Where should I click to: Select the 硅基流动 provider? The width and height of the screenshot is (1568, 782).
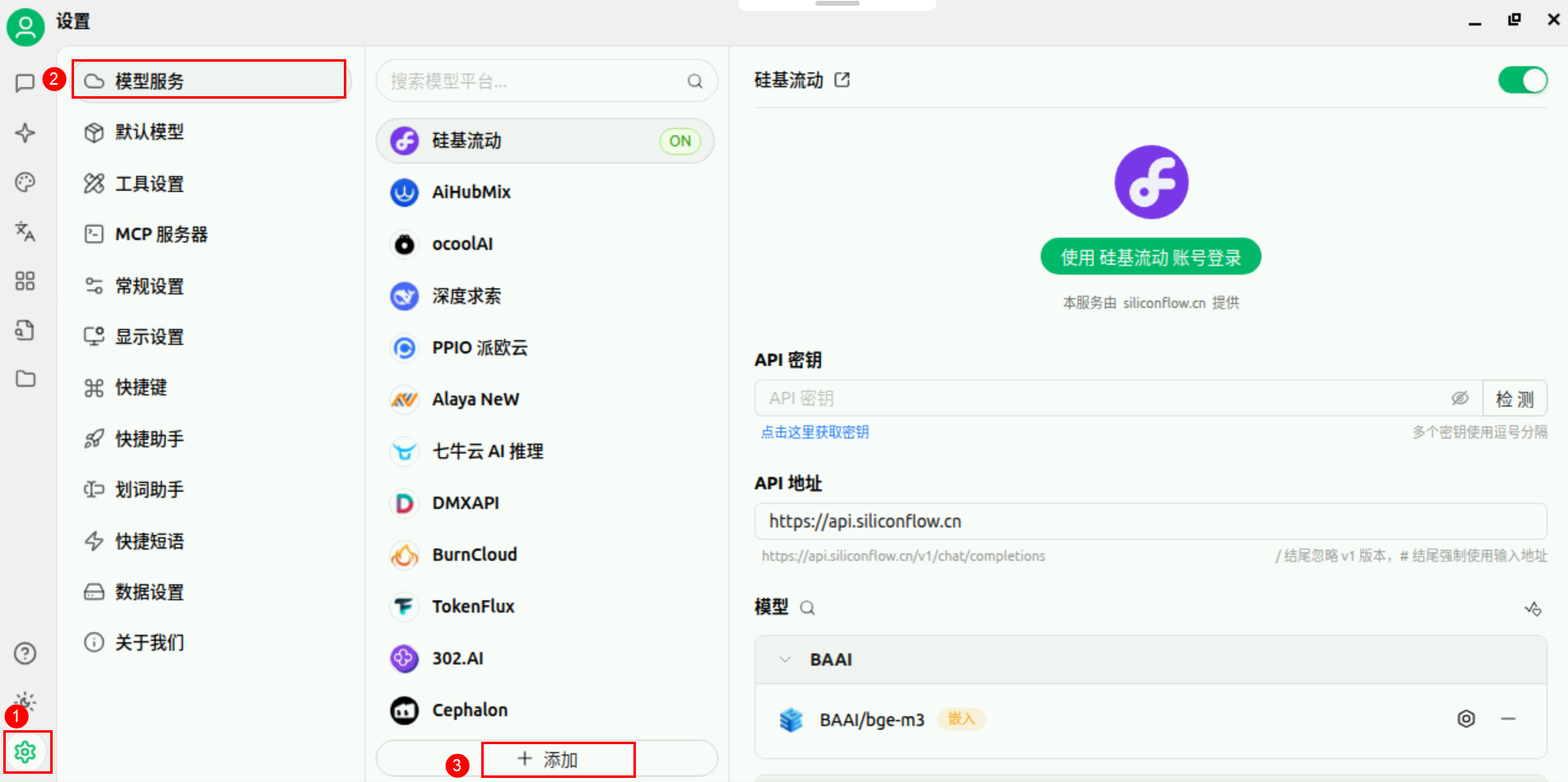click(545, 141)
